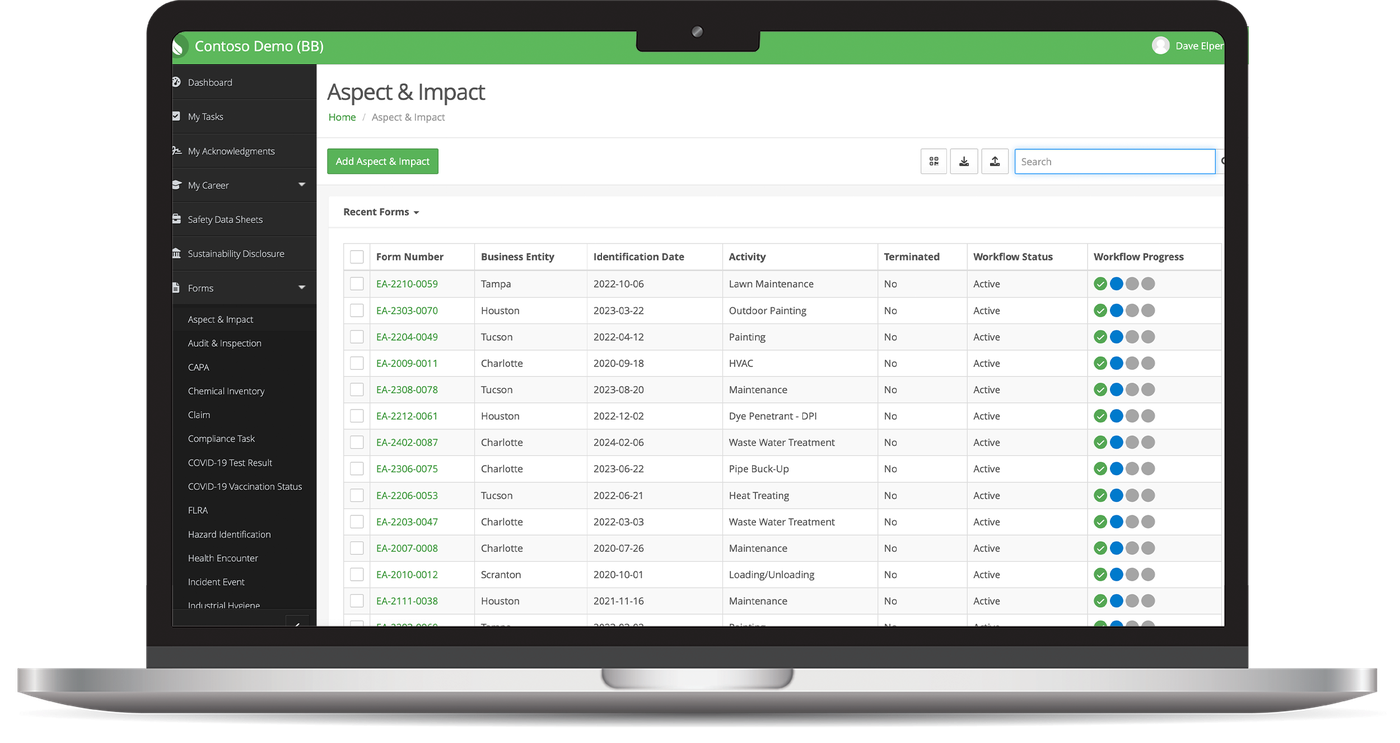Sort by Identification Date column header
The width and height of the screenshot is (1400, 743).
[639, 257]
